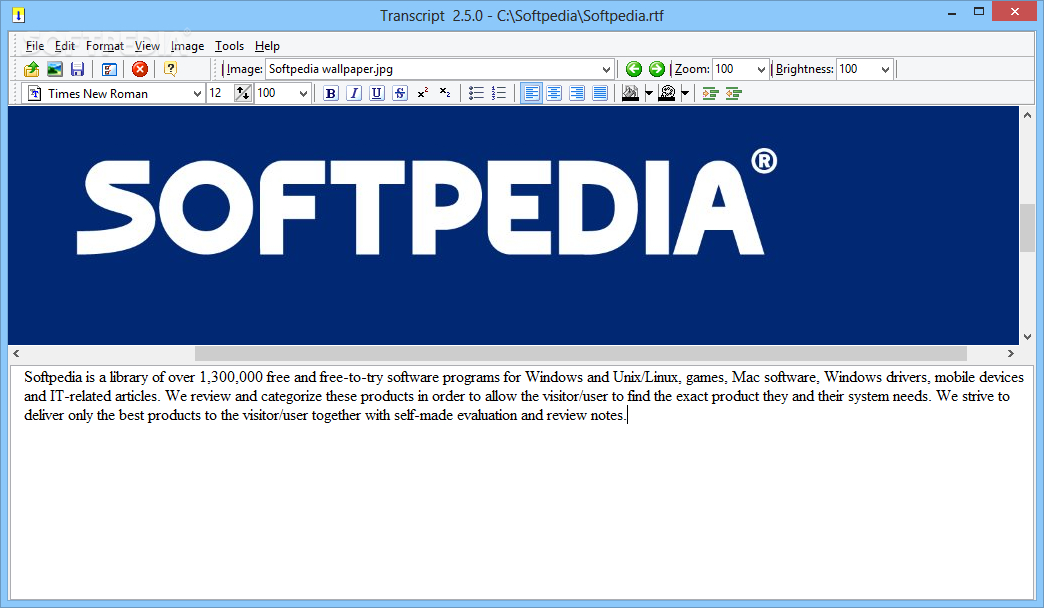Viewport: 1044px width, 608px height.
Task: Expand the text color dropdown arrow
Action: point(649,93)
